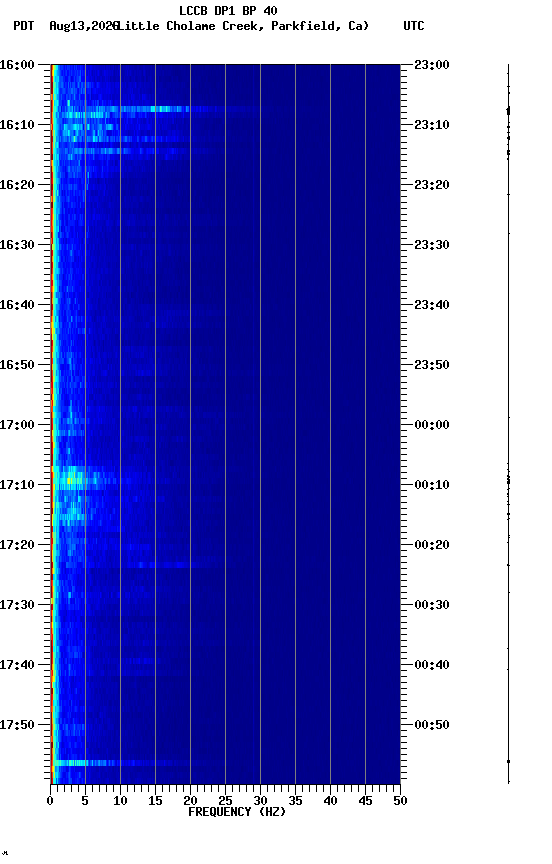Click the yellow energy burst near 17:09
Viewport: 552px width, 864px height.
coord(71,481)
